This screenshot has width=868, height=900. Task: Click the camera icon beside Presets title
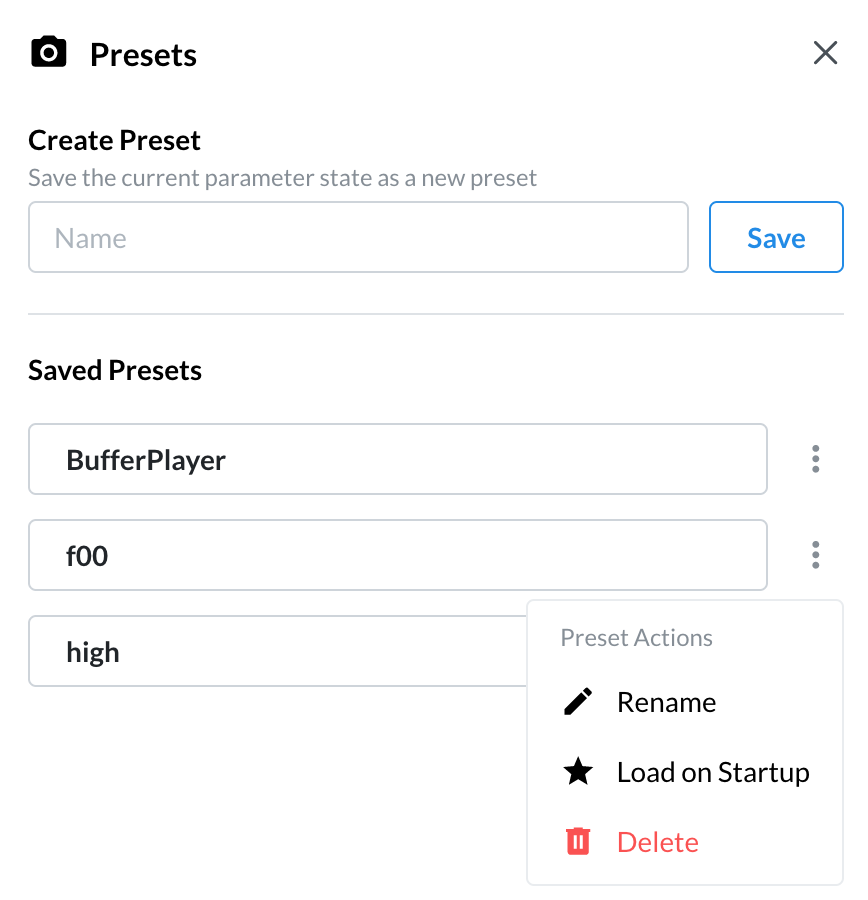(49, 52)
